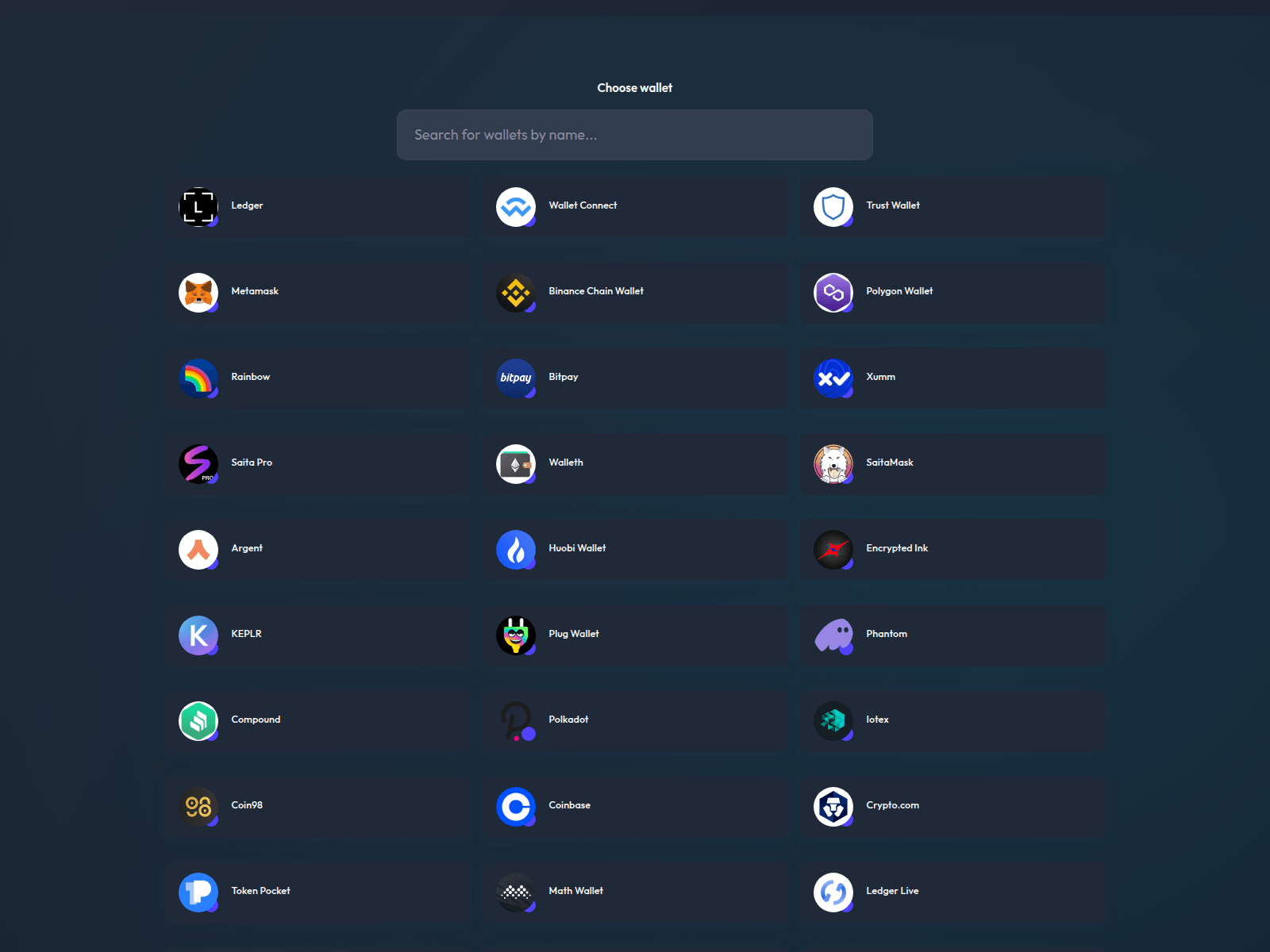Select the Rainbow wallet label
Screen dimensions: 1270x952
pyautogui.click(x=251, y=377)
